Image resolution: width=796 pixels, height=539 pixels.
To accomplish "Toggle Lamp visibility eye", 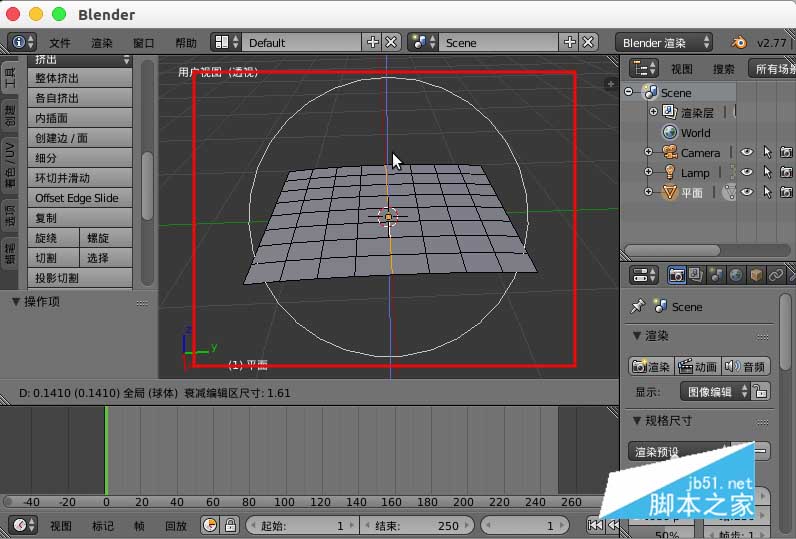I will pos(746,172).
